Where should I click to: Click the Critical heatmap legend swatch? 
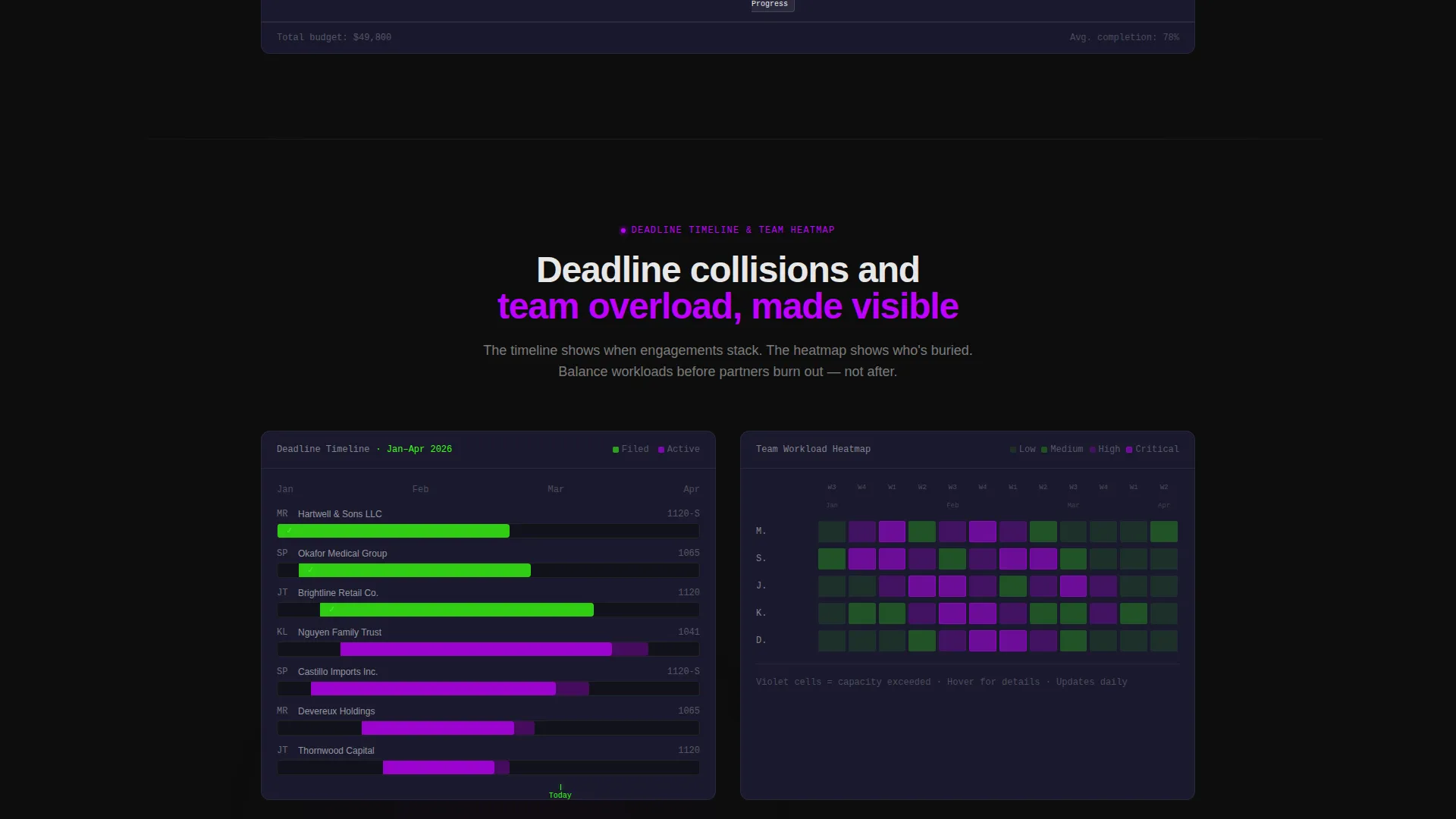1129,450
